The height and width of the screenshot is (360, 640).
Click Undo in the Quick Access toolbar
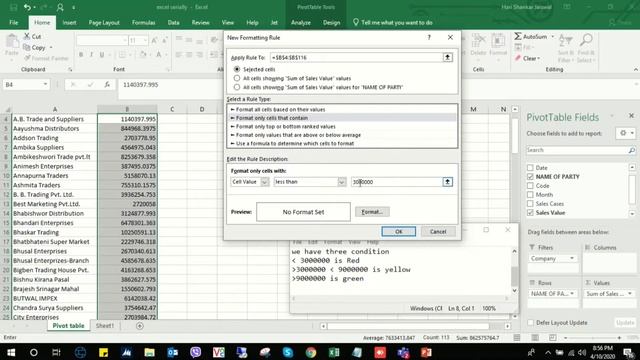[27, 7]
